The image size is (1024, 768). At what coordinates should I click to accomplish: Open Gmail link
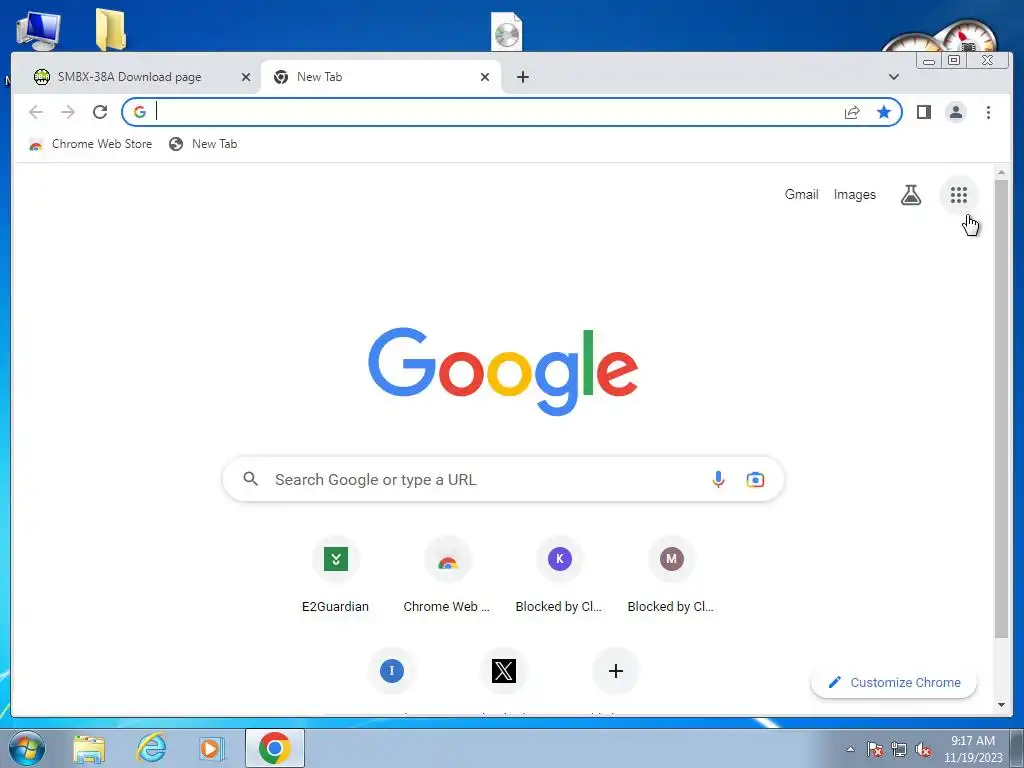click(801, 195)
